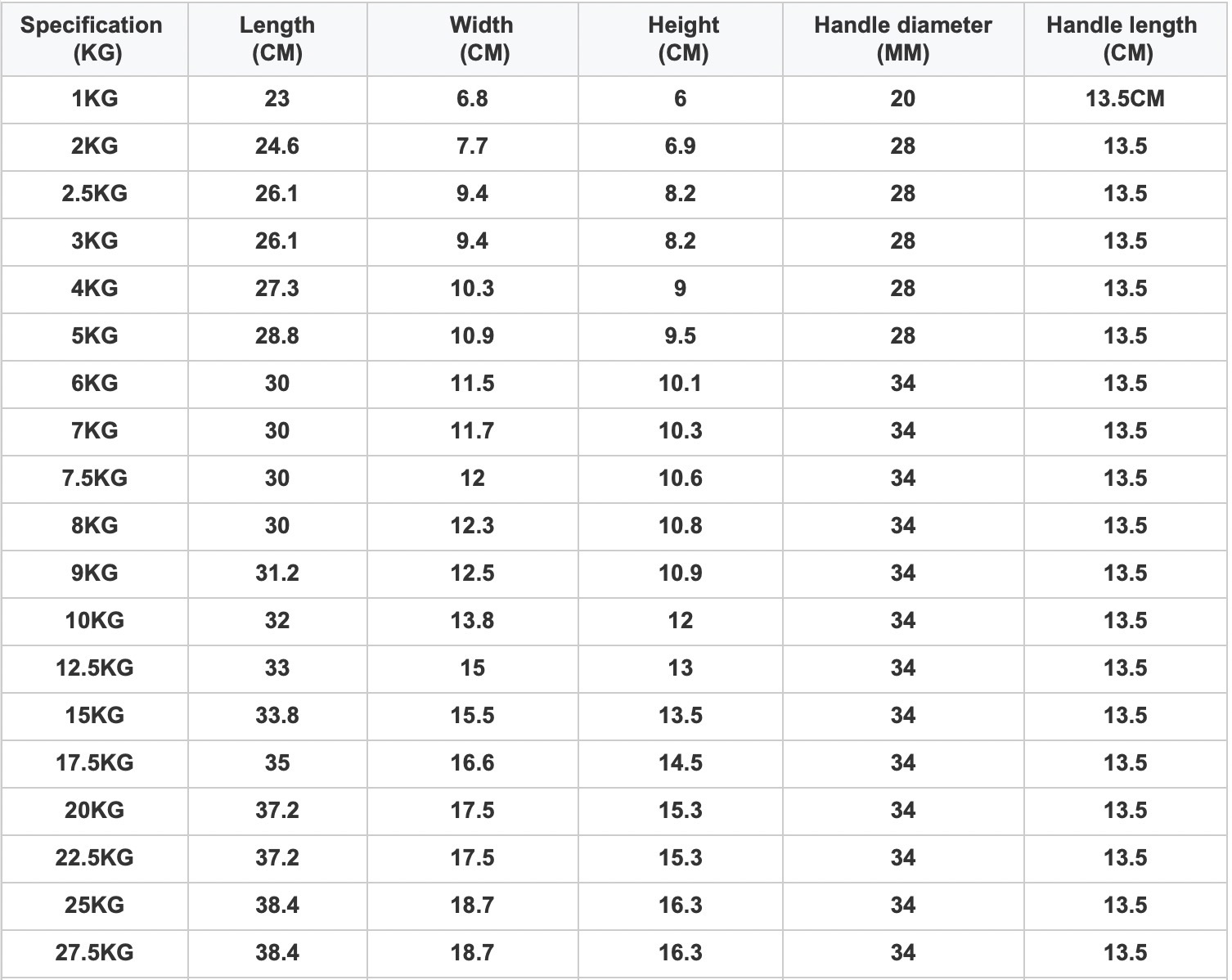Screen dimensions: 1232x980
Task: Select the 22.5KG specification cell
Action: [x=95, y=858]
